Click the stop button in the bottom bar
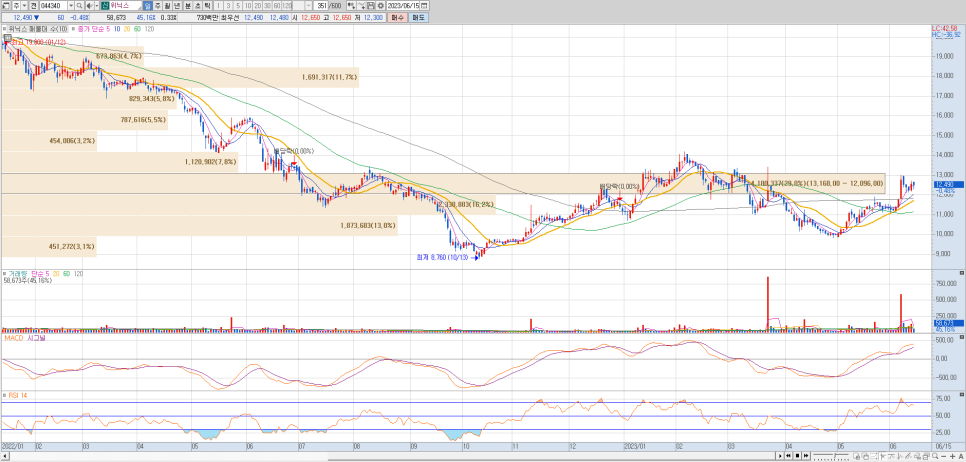The height and width of the screenshot is (462, 966). coord(797,456)
